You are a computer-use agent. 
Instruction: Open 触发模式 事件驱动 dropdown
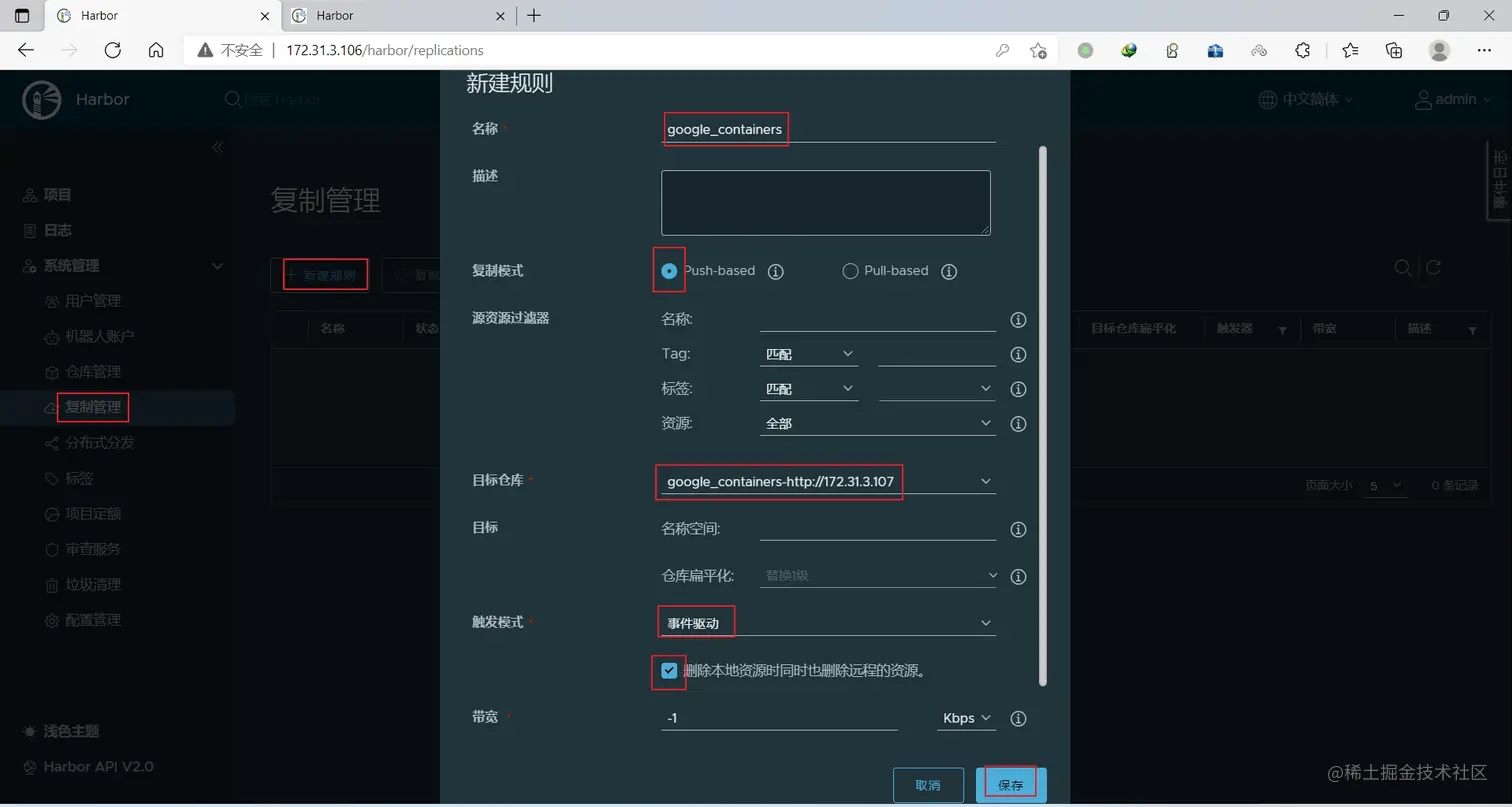828,623
